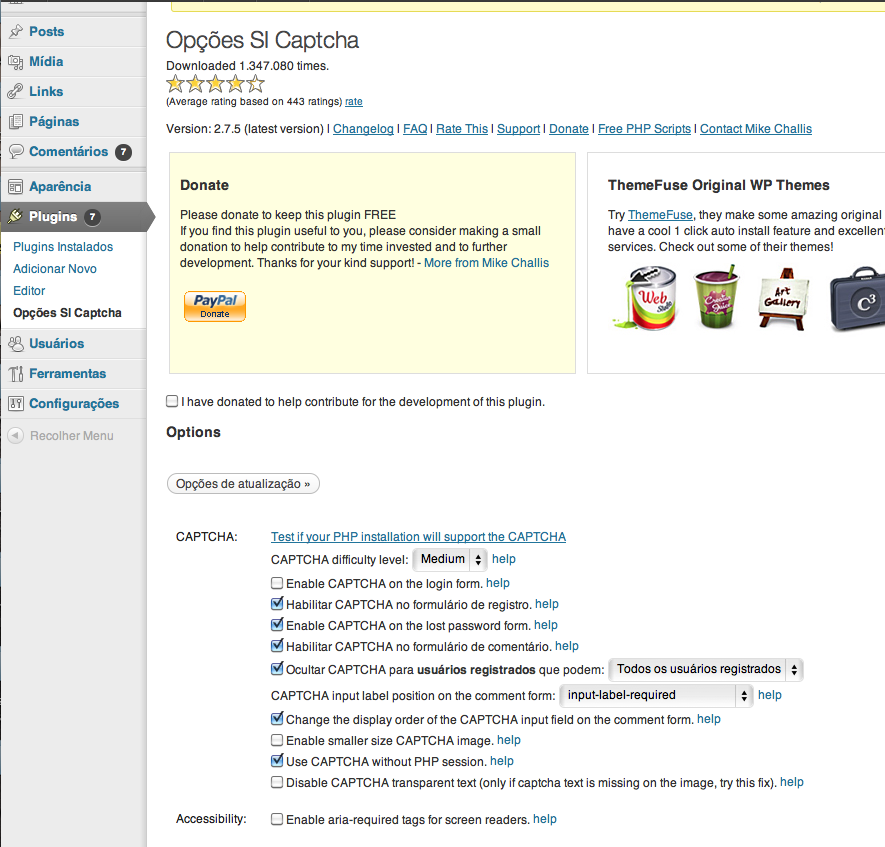Click the Links chain icon
Viewport: 885px width, 847px height.
click(16, 91)
